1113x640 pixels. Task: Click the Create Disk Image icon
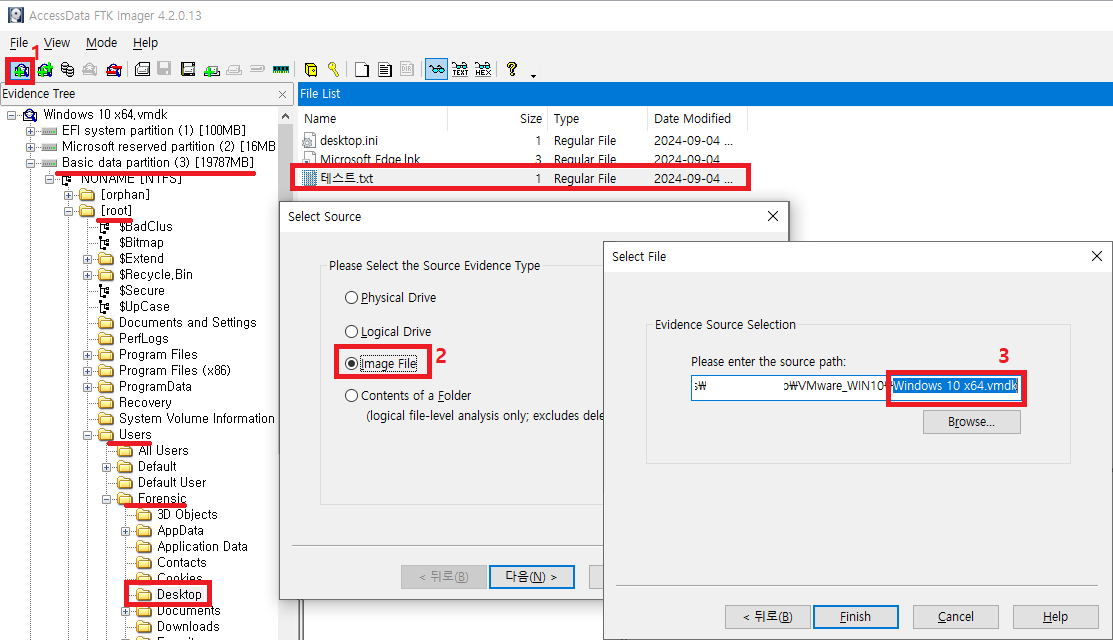[142, 69]
